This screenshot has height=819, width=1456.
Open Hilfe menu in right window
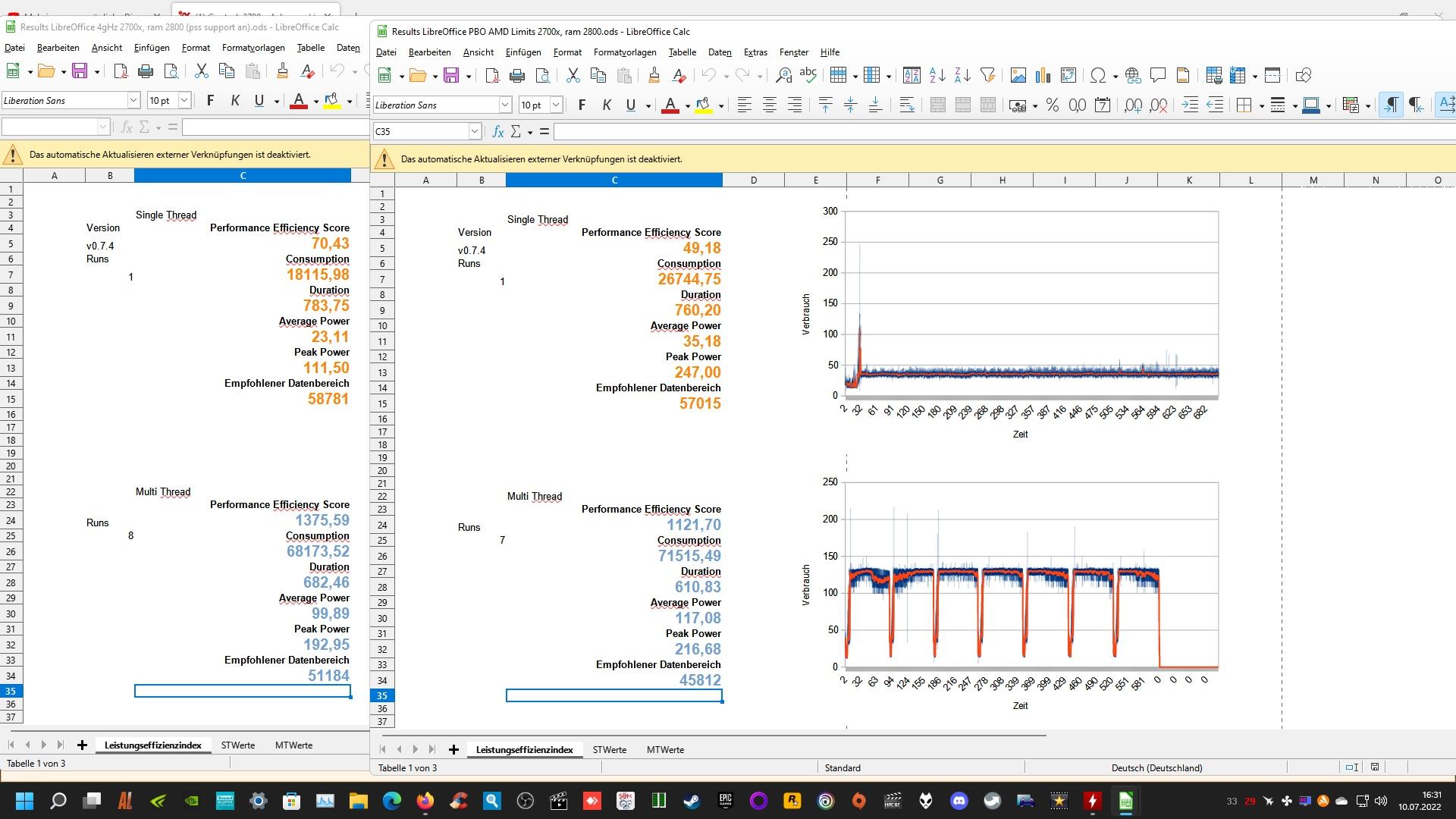coord(830,52)
